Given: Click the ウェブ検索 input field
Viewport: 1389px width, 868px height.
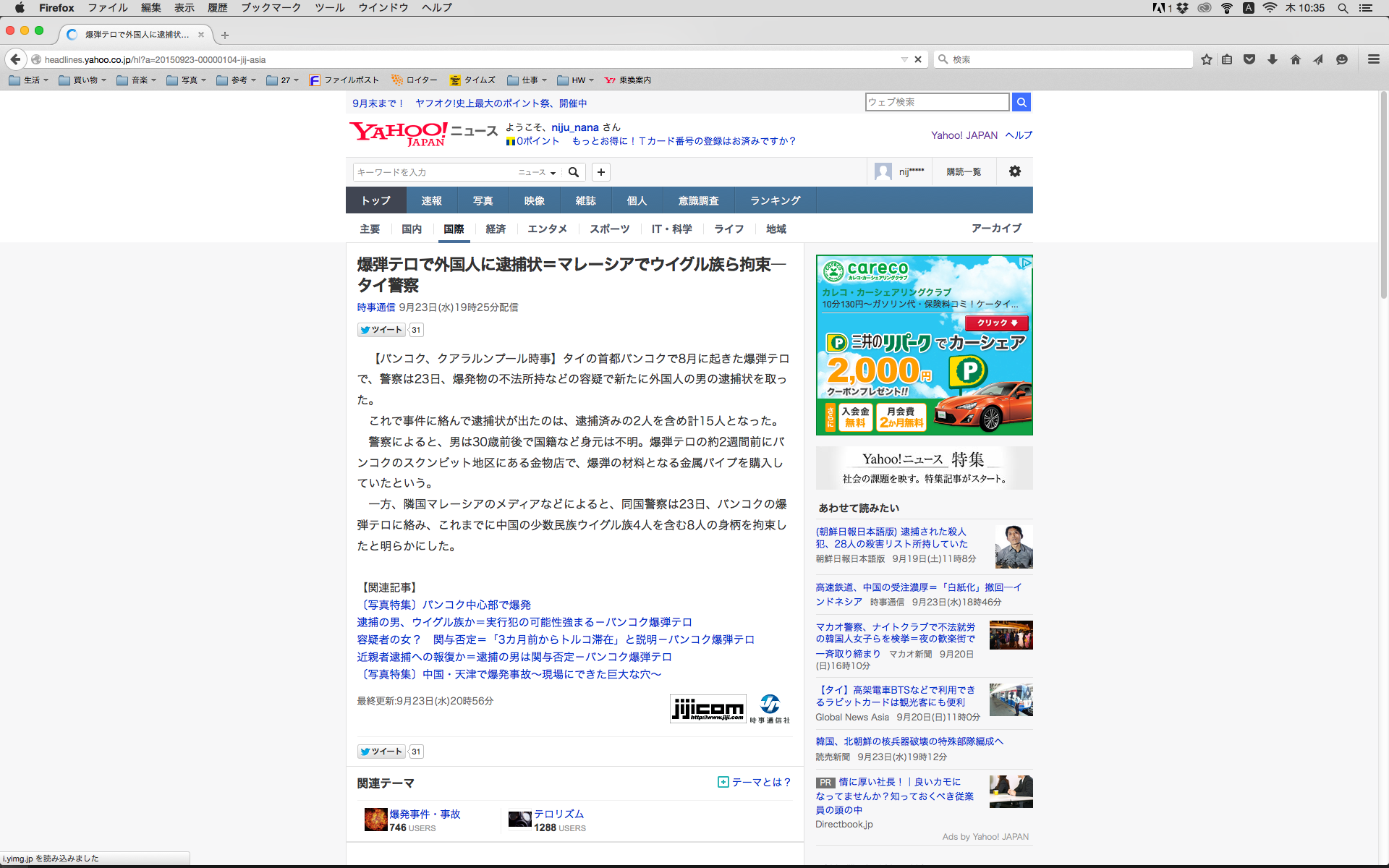Looking at the screenshot, I should point(937,102).
